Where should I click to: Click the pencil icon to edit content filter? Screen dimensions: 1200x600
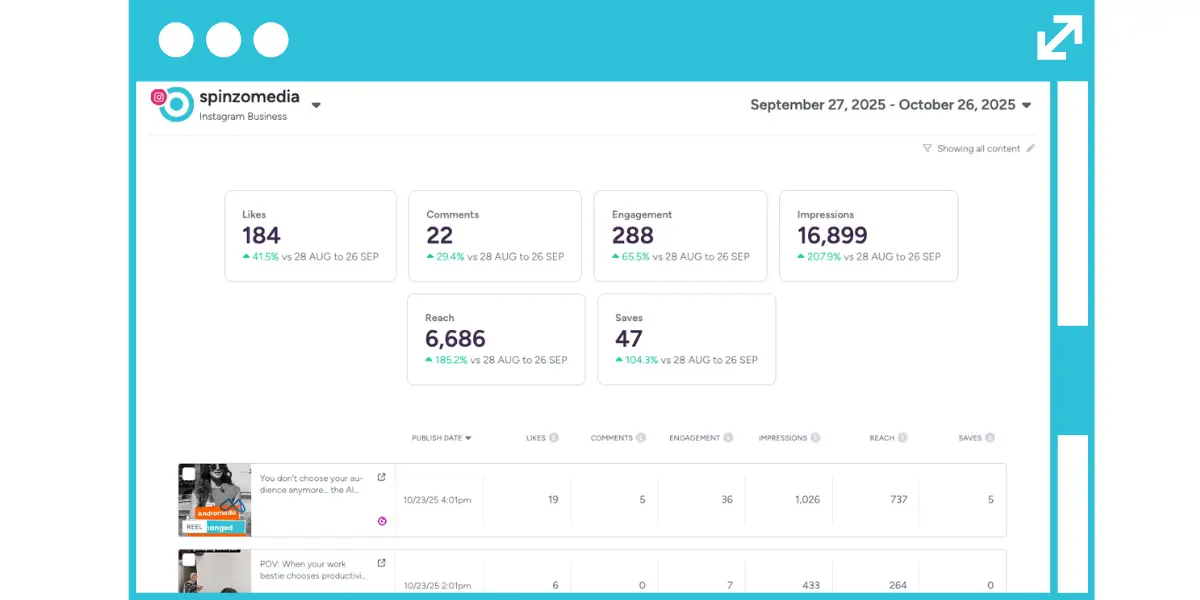click(x=1030, y=149)
